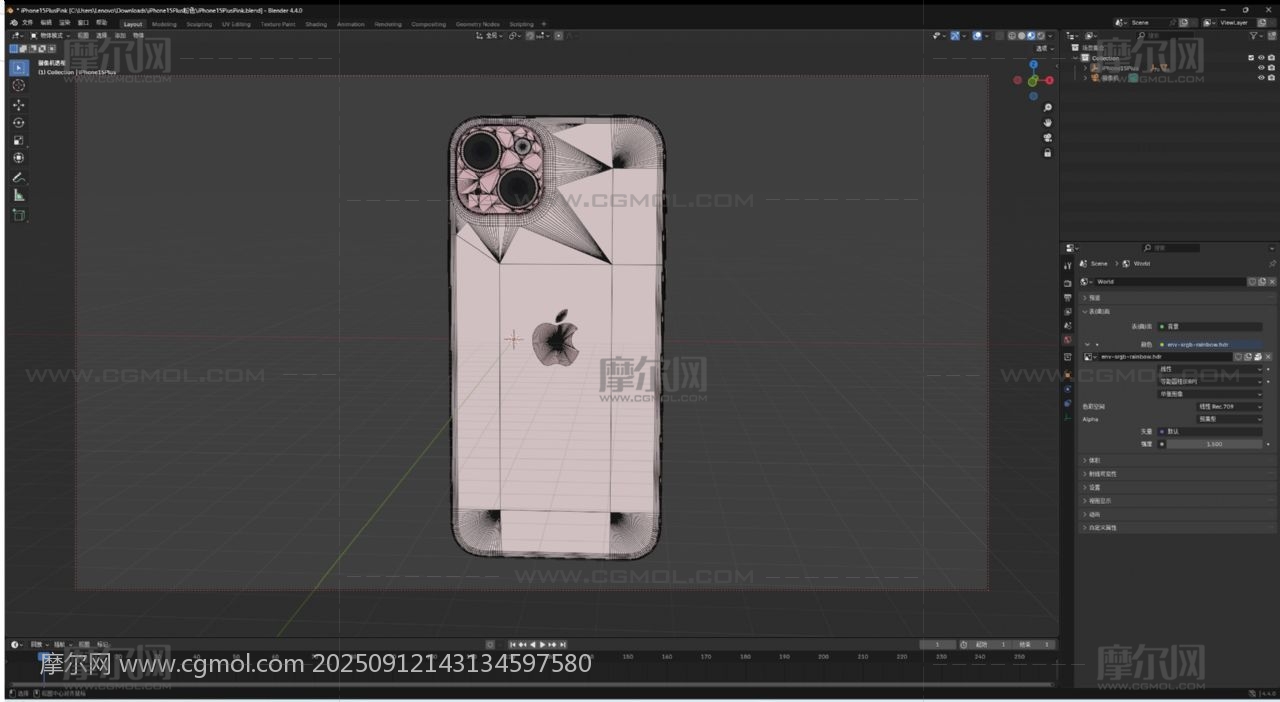Switch to material preview shading
The image size is (1280, 702).
1032,35
